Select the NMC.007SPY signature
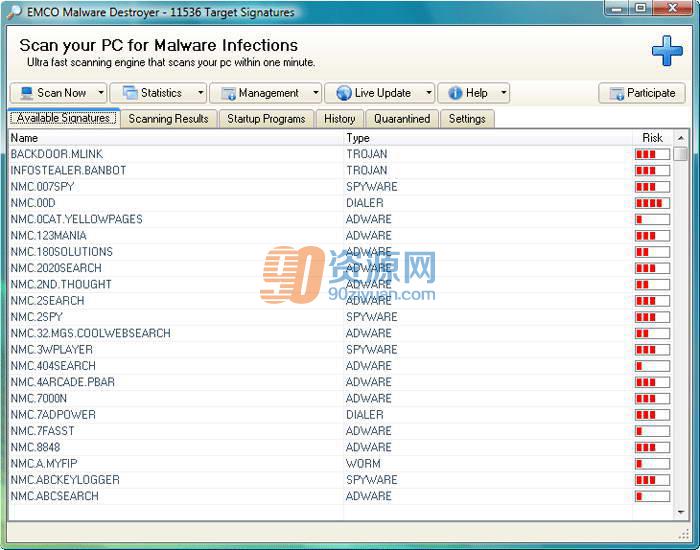Screen dimensions: 700x550 (x=341, y=187)
